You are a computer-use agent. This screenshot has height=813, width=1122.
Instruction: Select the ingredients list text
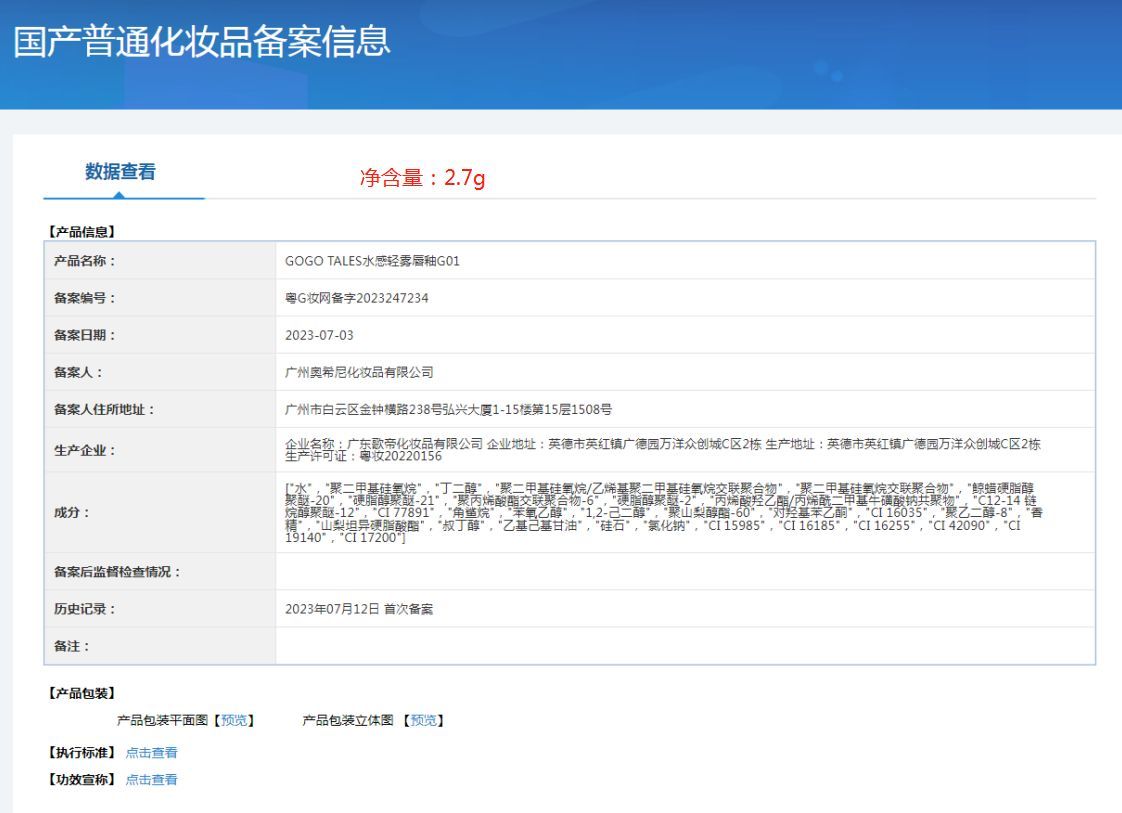pos(664,512)
